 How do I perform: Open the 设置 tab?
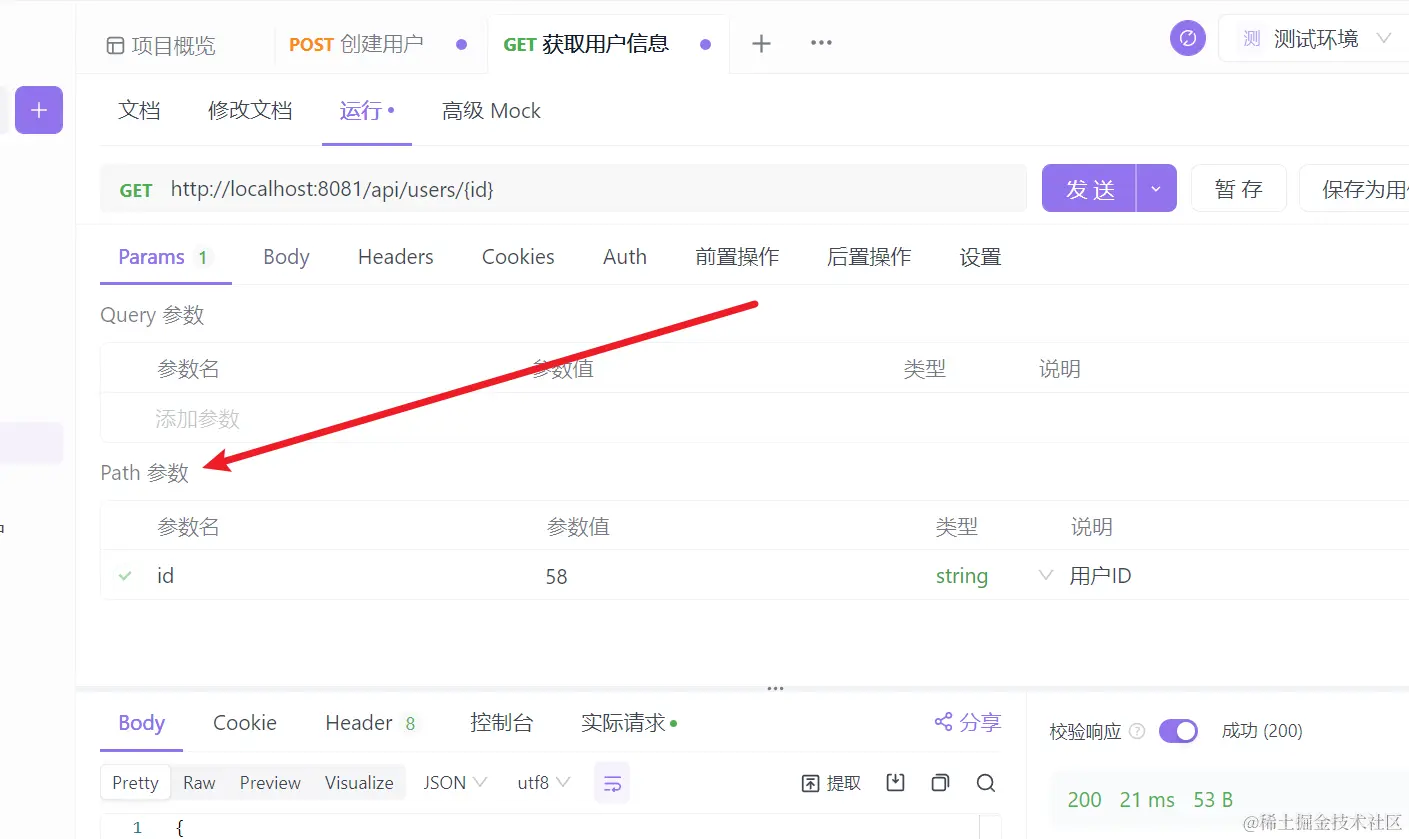tap(980, 257)
